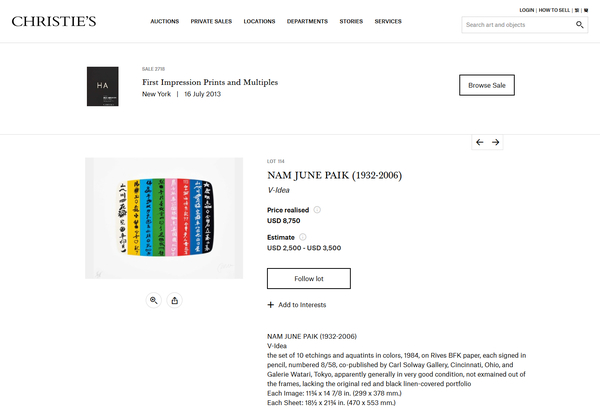Click the Follow lot button
This screenshot has height=409, width=600.
[x=308, y=278]
